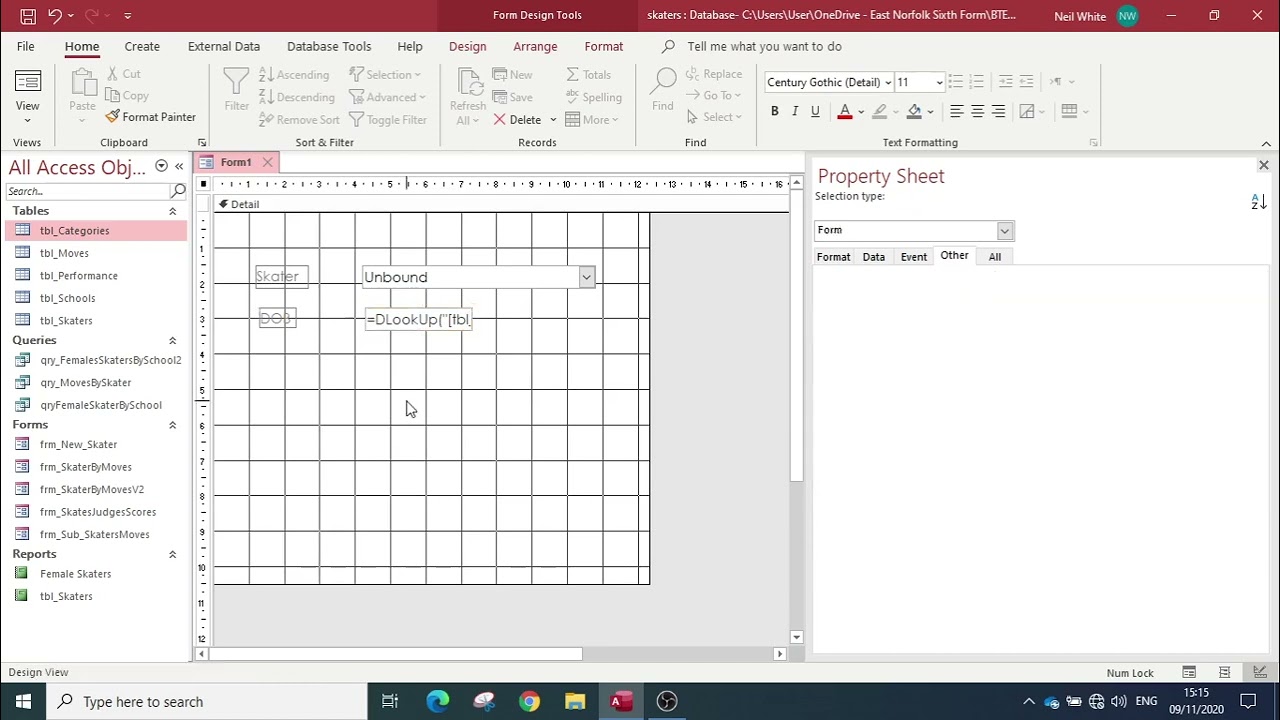
Task: Open the Selection type Form dropdown
Action: point(1004,231)
